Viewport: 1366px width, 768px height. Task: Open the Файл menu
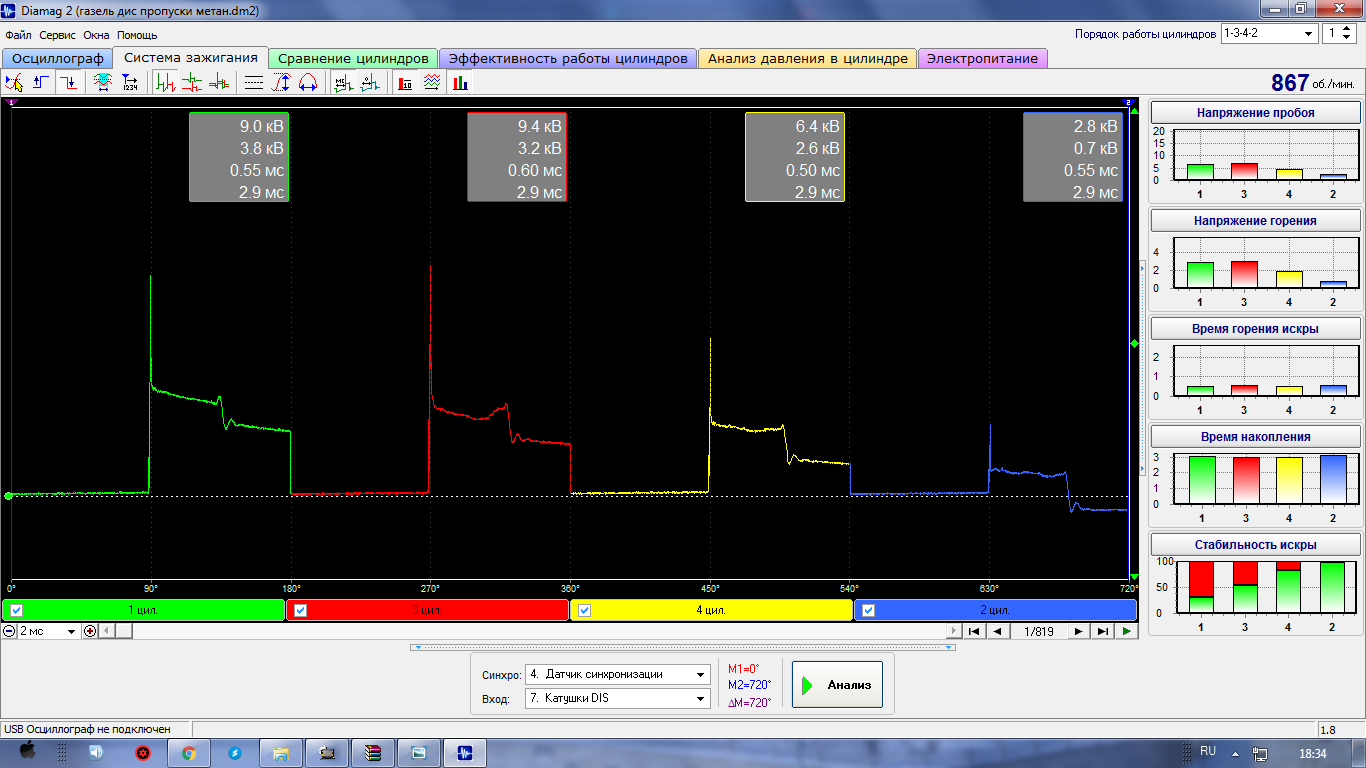tap(19, 35)
